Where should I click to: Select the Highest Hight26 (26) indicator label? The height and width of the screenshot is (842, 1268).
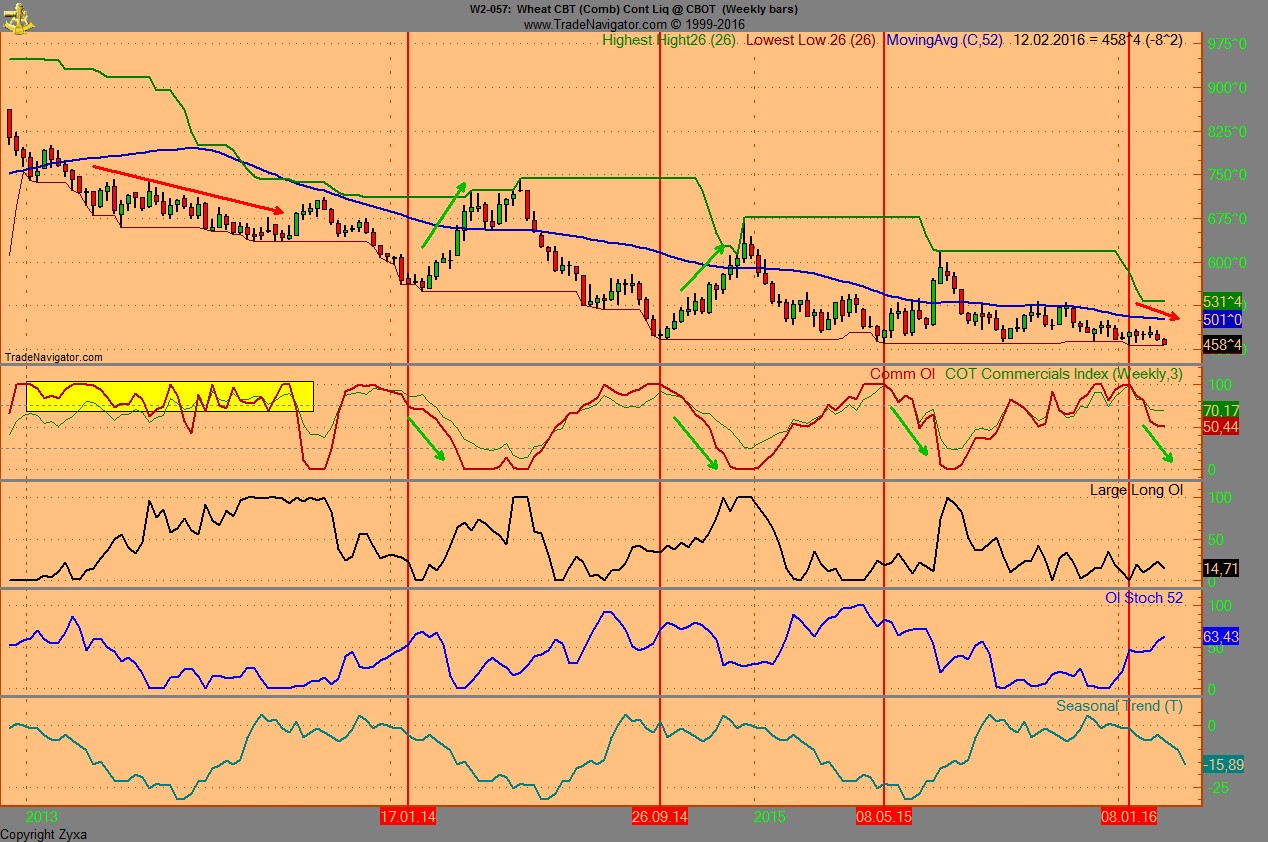[668, 42]
